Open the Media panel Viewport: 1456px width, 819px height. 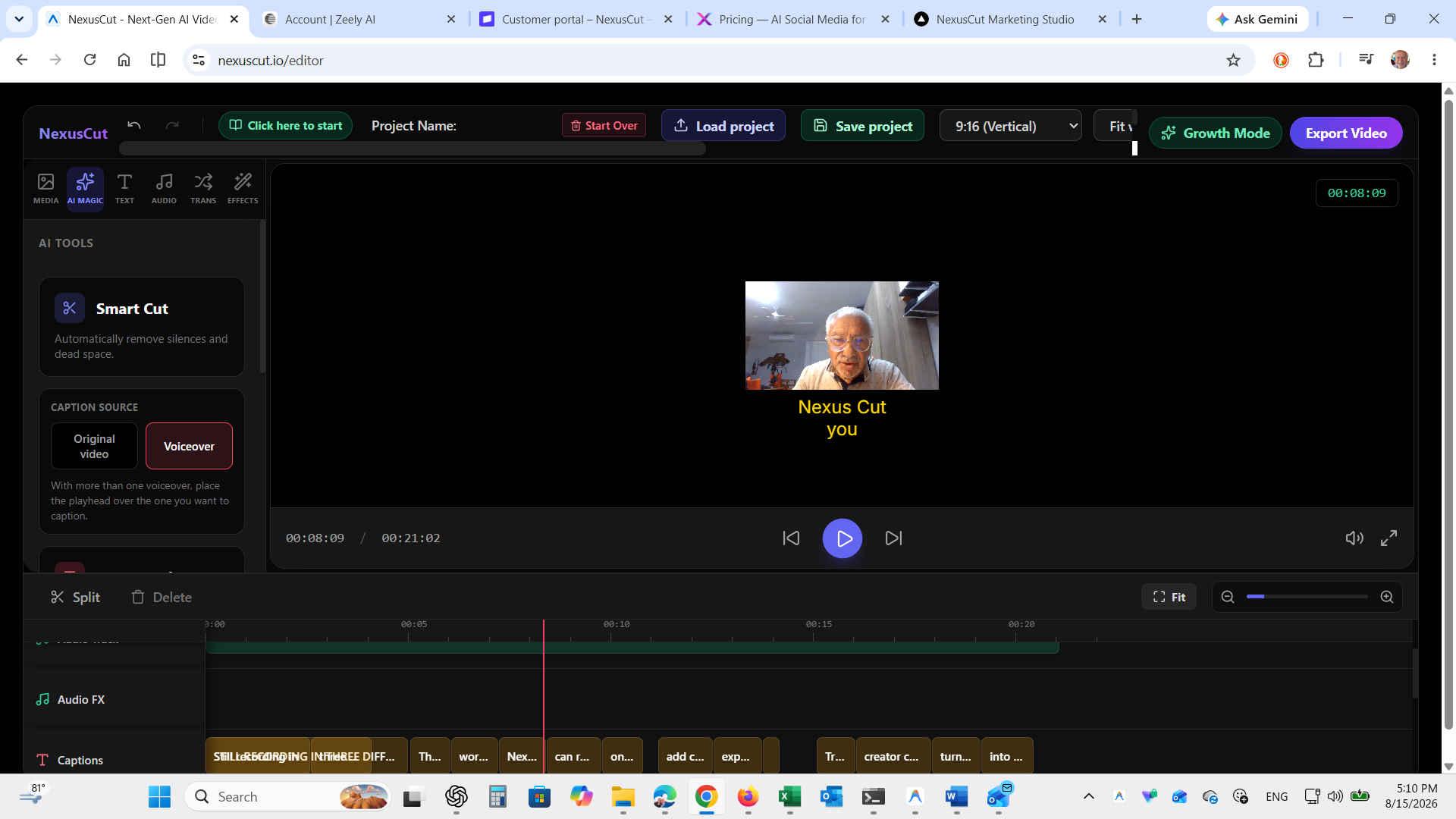(x=45, y=188)
